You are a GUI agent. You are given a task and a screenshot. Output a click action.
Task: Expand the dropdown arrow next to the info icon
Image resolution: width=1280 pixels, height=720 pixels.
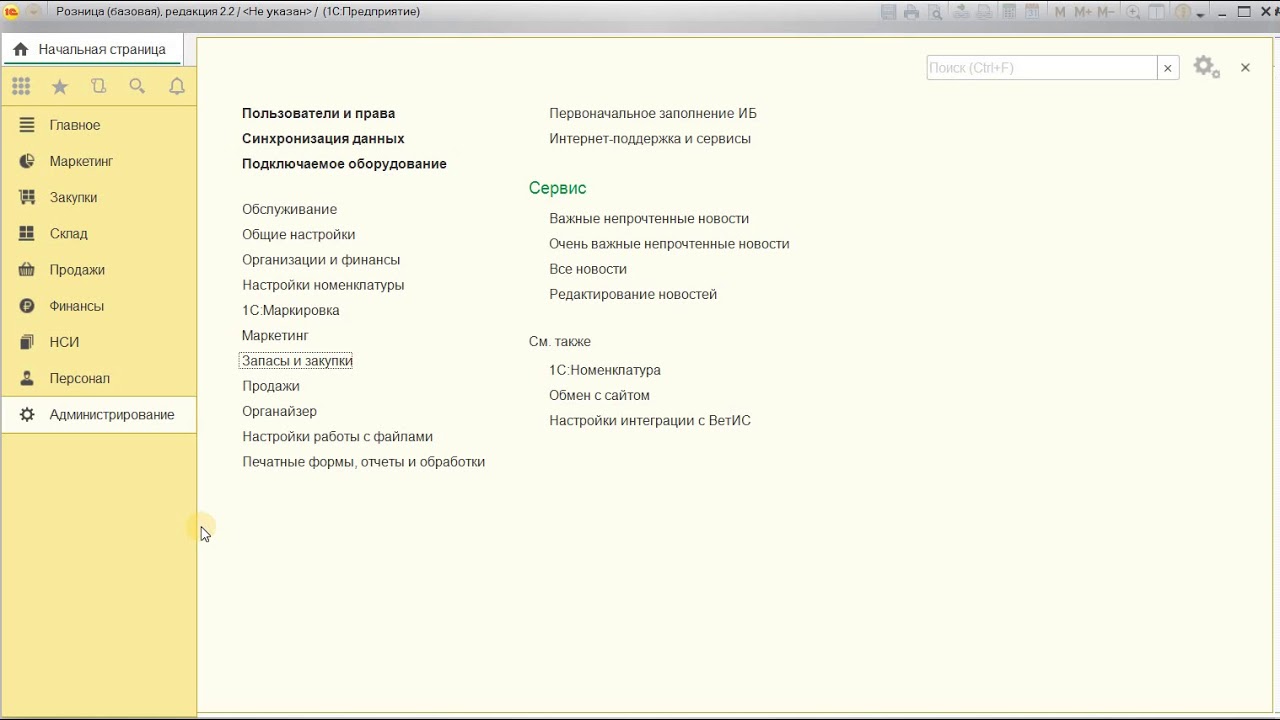(1201, 14)
